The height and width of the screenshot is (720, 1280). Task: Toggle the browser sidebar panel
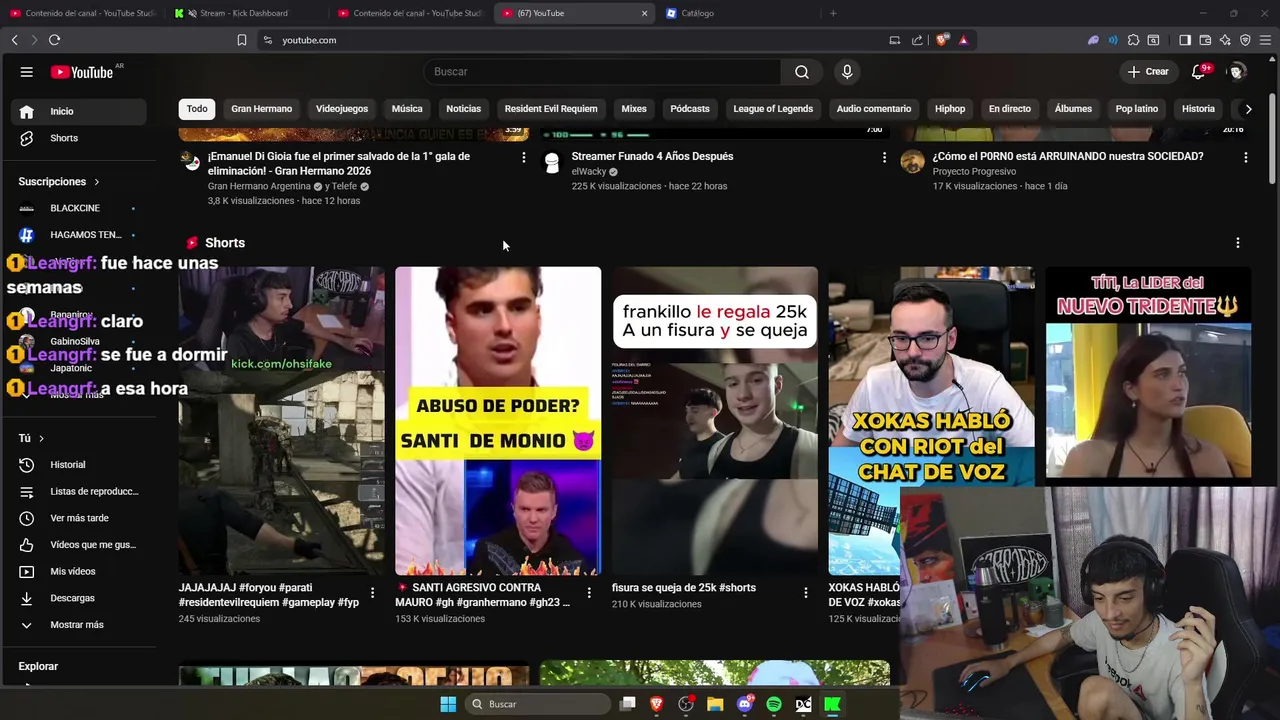click(1185, 40)
